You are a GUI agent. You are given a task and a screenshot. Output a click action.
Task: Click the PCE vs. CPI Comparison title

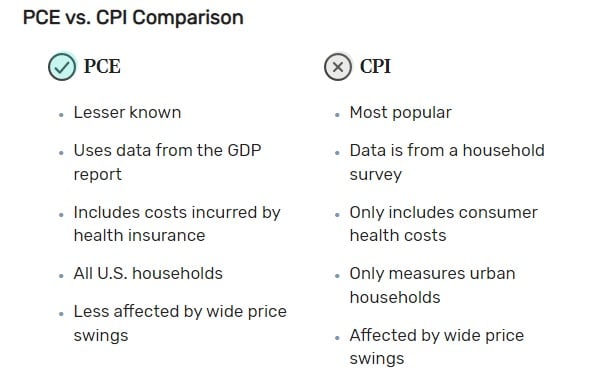133,18
